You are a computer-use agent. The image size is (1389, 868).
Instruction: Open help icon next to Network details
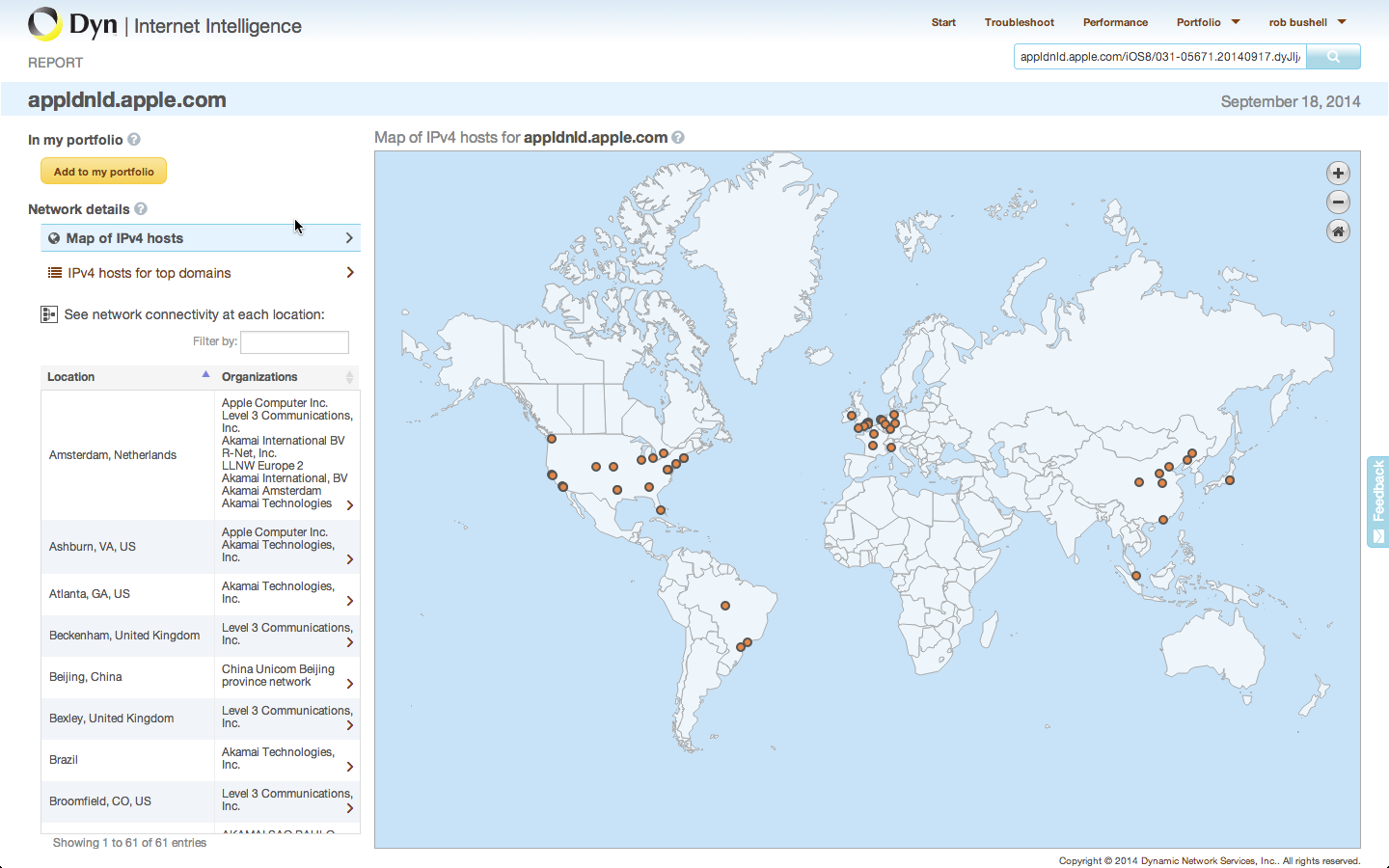point(141,209)
